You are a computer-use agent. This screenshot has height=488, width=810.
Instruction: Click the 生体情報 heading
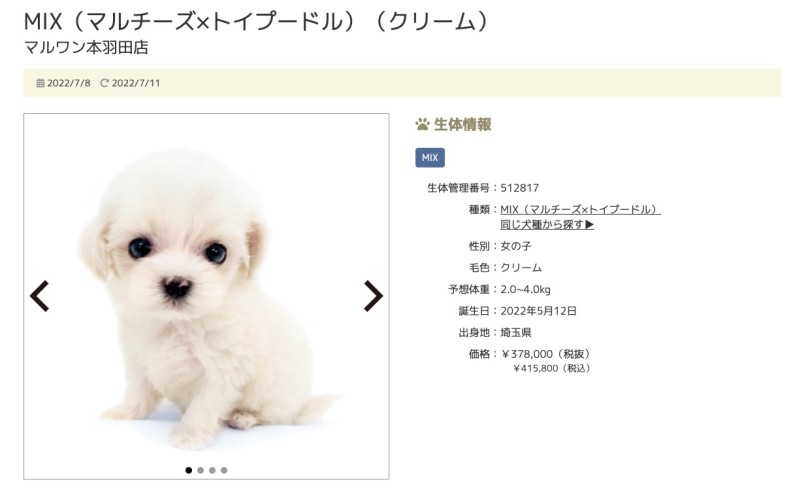click(462, 124)
